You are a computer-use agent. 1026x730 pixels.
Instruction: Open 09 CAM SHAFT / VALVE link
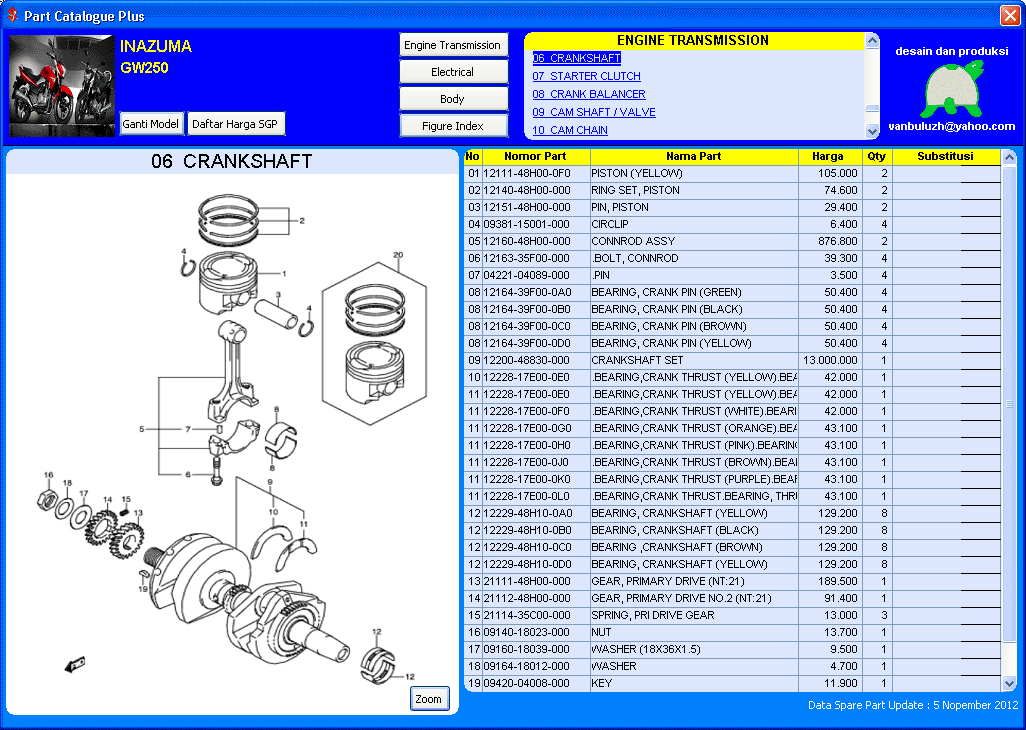[x=593, y=112]
